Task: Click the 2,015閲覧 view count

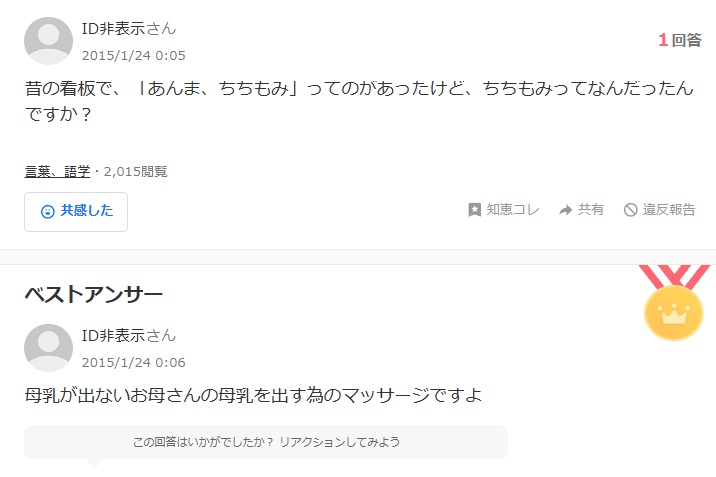Action: pyautogui.click(x=136, y=172)
